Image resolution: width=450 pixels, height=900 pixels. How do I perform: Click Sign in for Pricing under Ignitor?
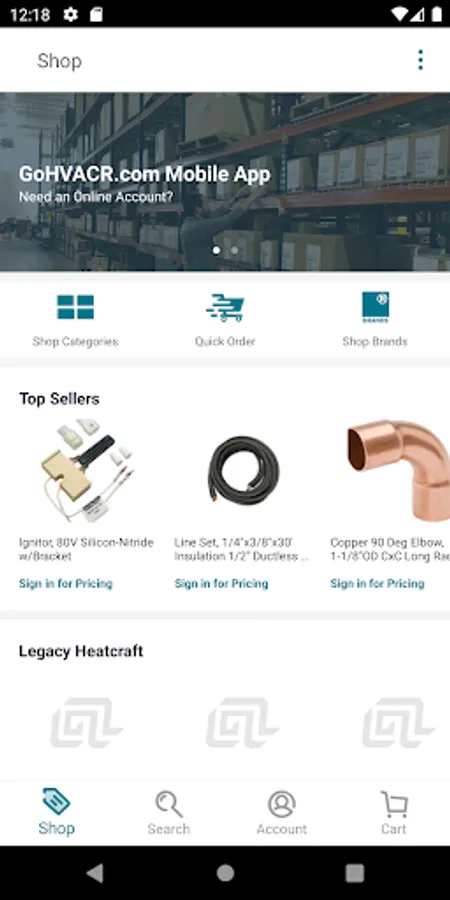click(65, 584)
